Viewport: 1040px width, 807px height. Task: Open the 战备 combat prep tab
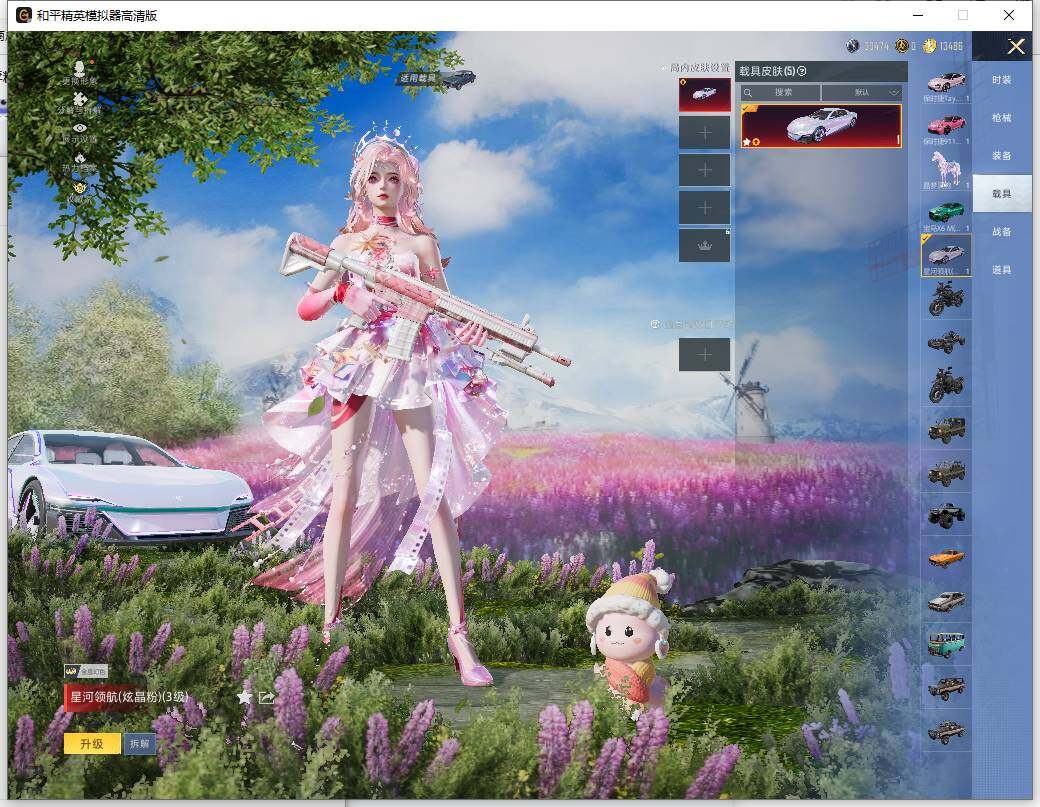point(1002,231)
